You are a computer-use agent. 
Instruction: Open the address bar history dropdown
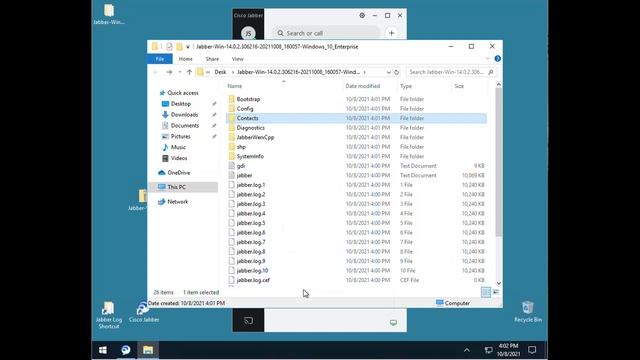pos(388,72)
